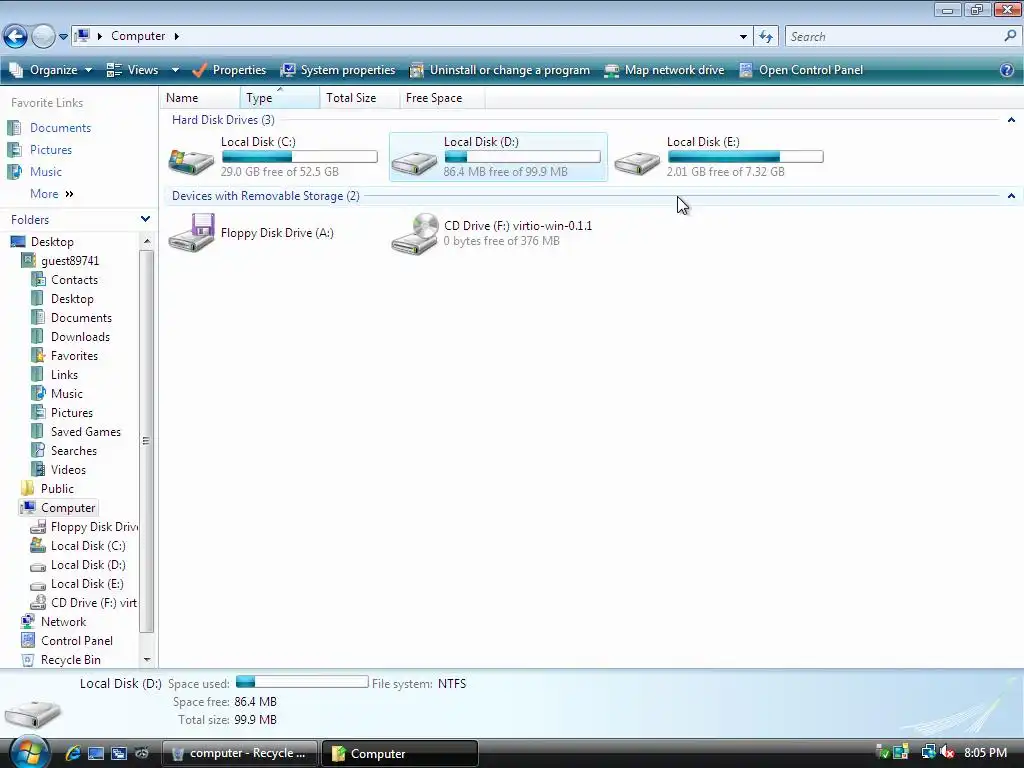Click Map network drive
Viewport: 1024px width, 768px height.
click(x=664, y=70)
